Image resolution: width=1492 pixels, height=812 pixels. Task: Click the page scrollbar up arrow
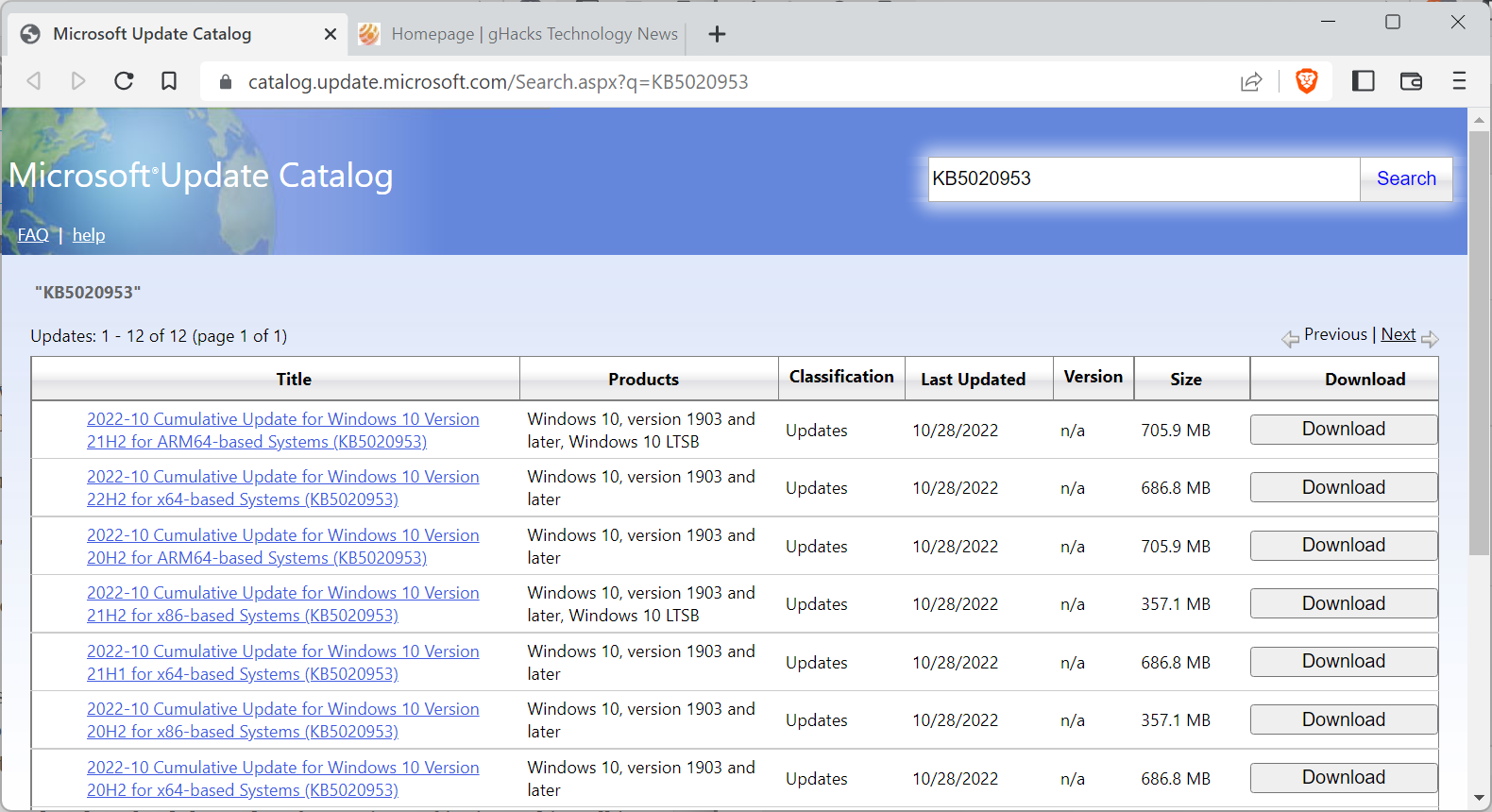(1479, 120)
